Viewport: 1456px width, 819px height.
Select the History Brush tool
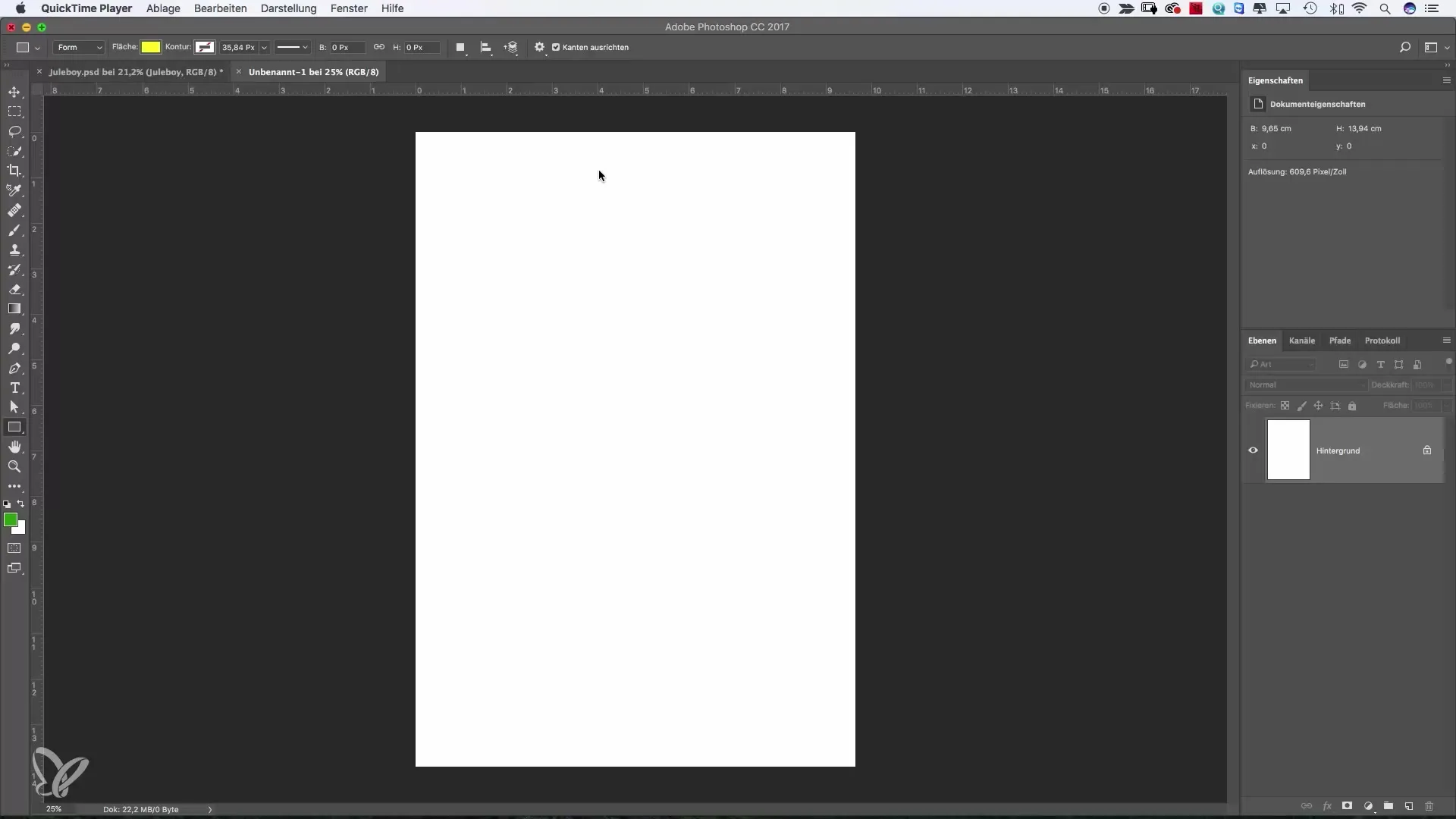click(14, 269)
